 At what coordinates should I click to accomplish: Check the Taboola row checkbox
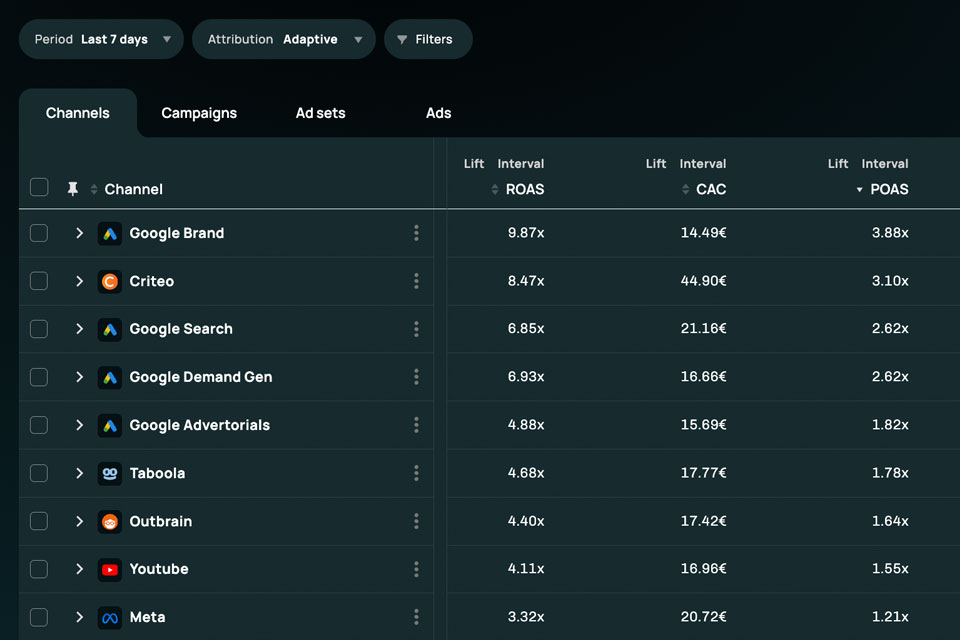click(39, 473)
